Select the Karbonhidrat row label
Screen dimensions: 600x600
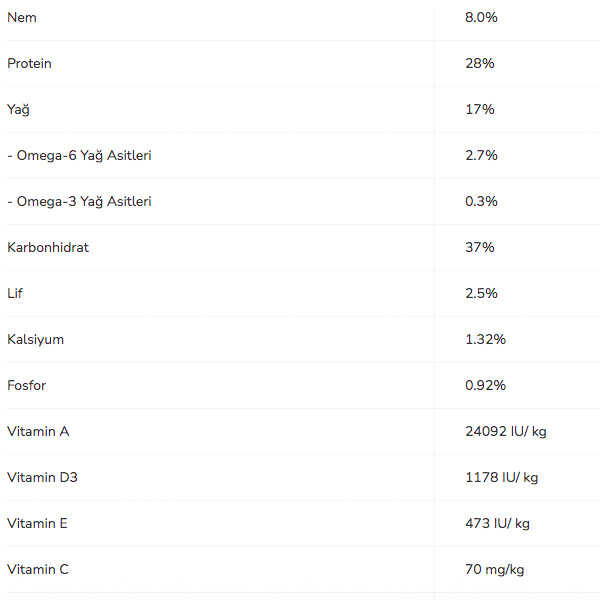[x=48, y=248]
